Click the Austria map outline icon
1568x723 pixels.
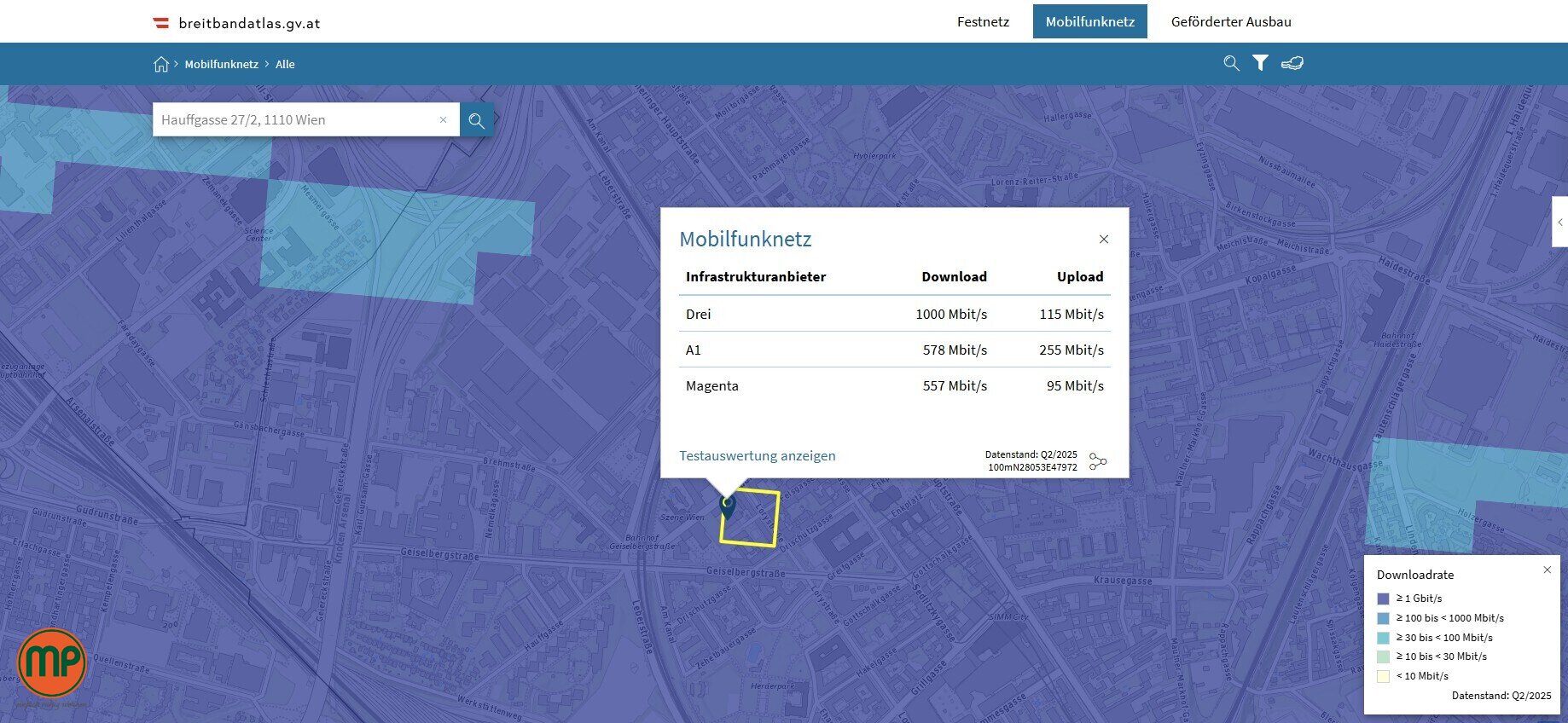coord(1292,63)
